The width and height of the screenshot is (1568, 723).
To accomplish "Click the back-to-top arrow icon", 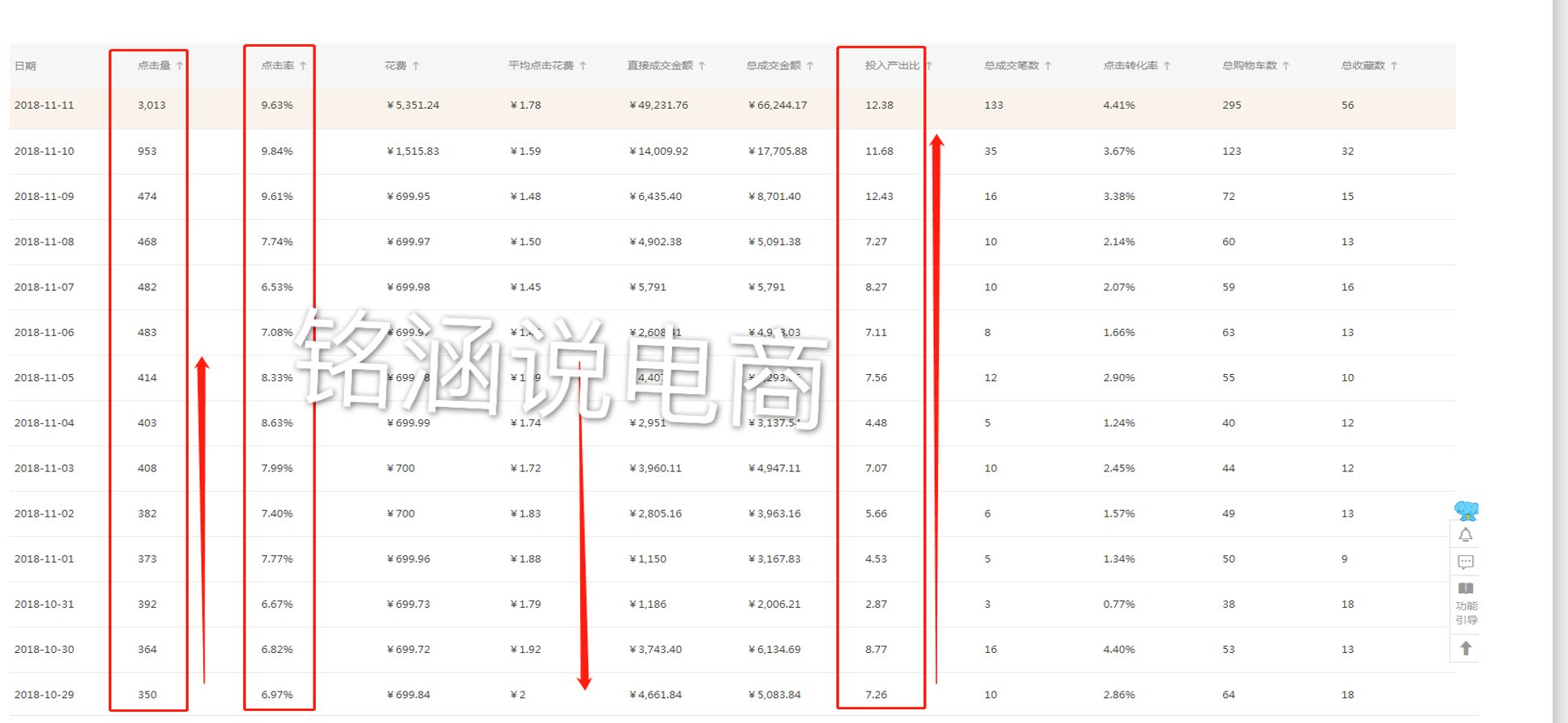I will click(x=1466, y=648).
